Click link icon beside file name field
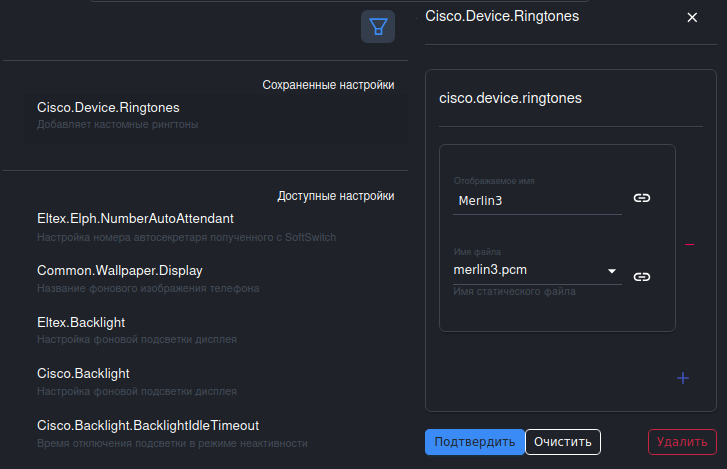This screenshot has width=727, height=469. click(x=642, y=276)
